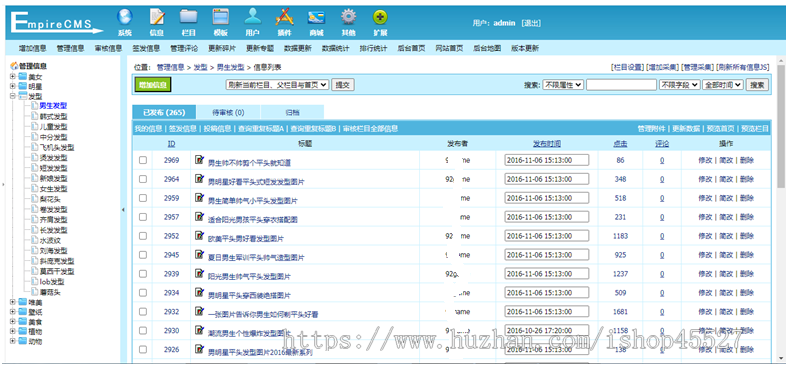The image size is (788, 366).
Task: Click the publish time field for article 2952
Action: [546, 236]
